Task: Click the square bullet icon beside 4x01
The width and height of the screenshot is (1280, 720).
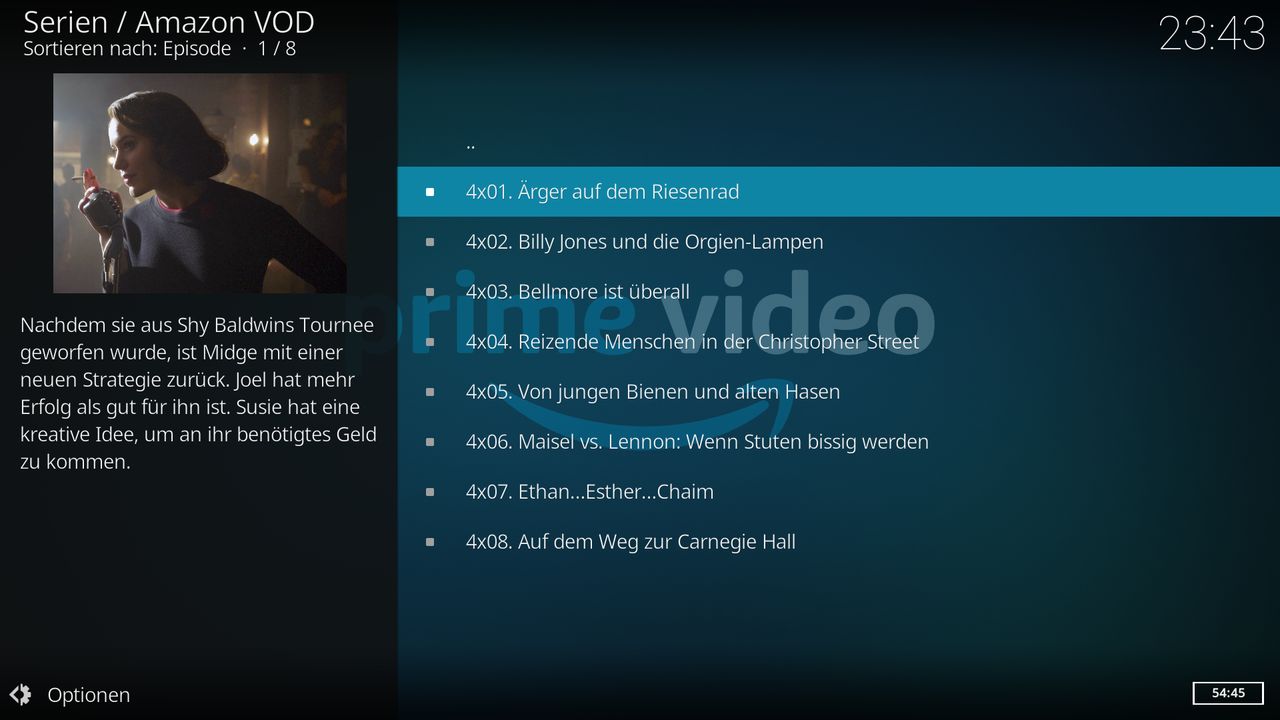Action: 430,192
